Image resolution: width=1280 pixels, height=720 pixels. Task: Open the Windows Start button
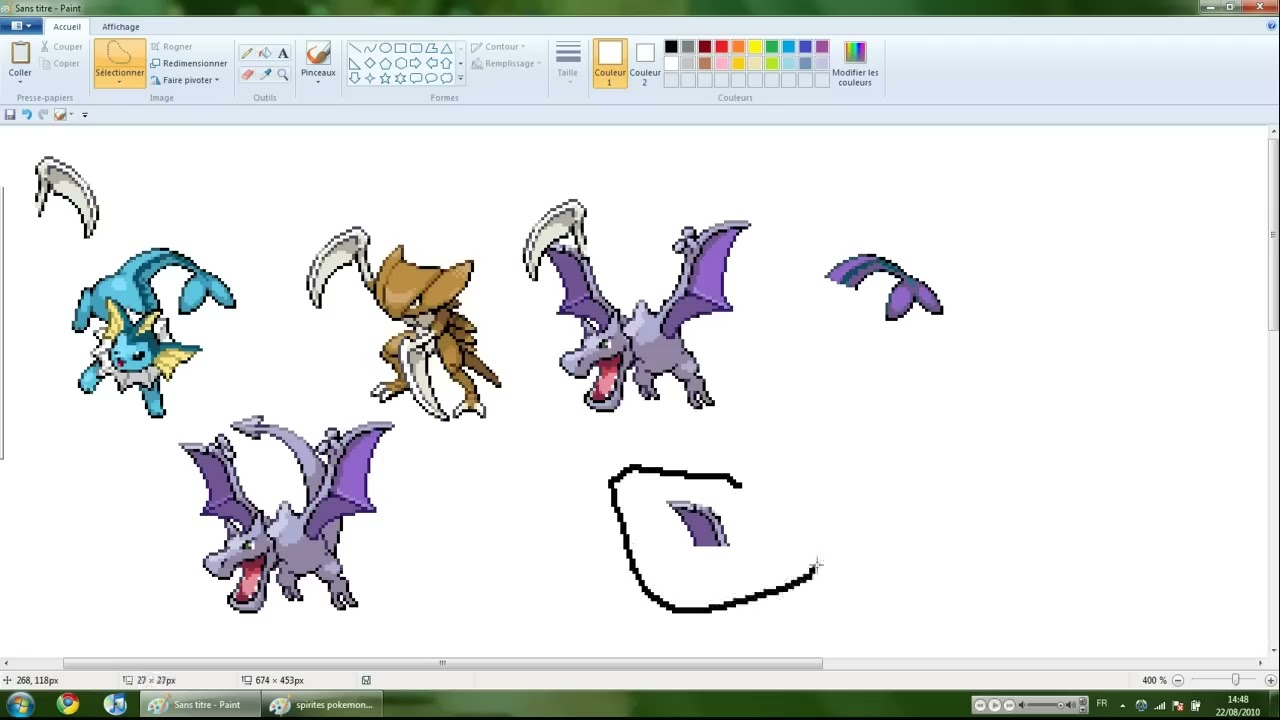coord(20,705)
